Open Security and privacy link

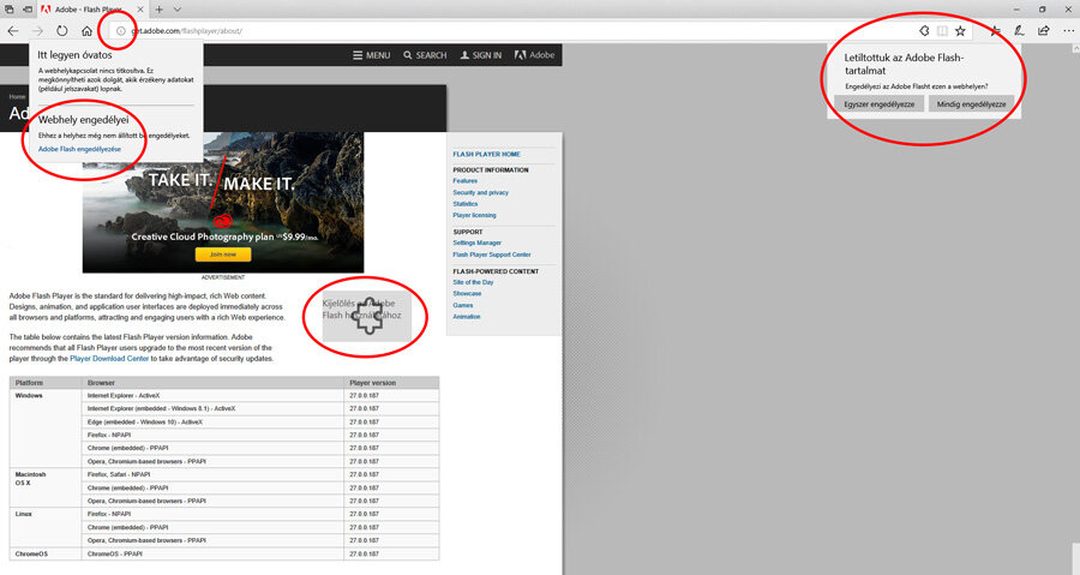point(480,193)
